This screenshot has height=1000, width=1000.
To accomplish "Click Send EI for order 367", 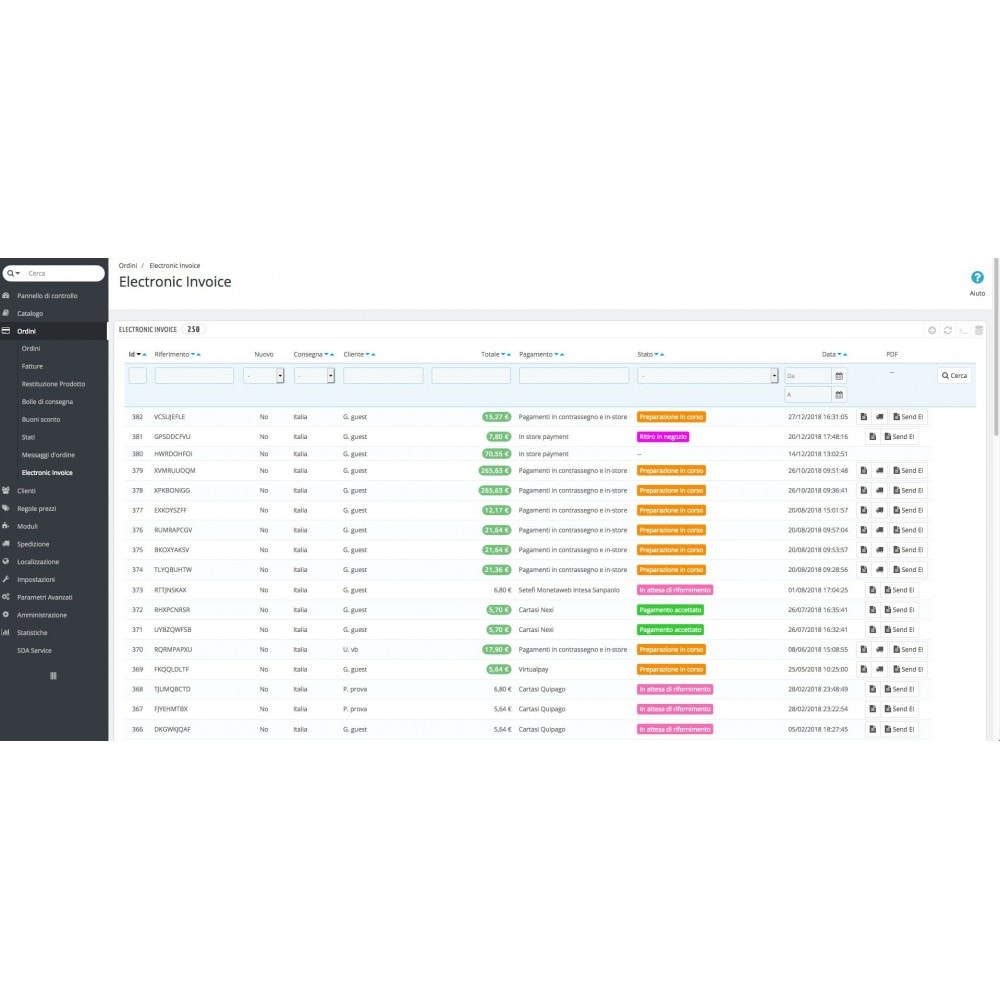I will coord(899,709).
